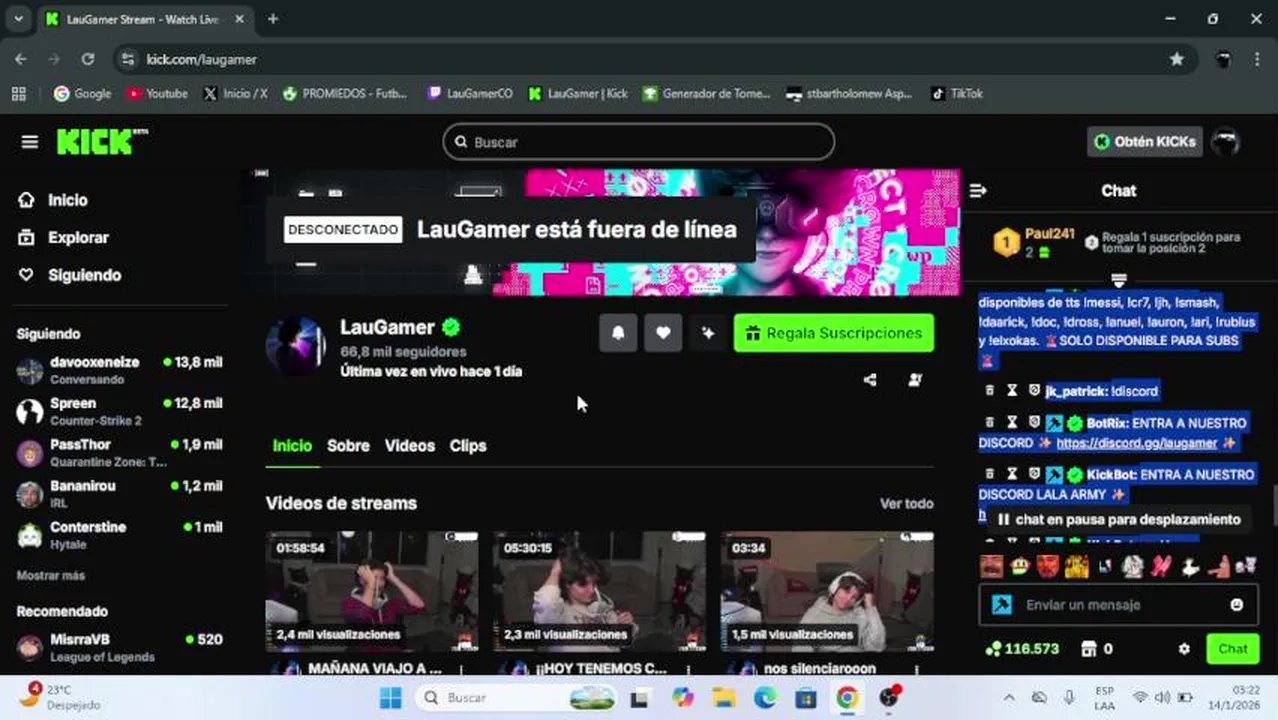Open MisrraVB recommended channel
The image size is (1278, 720).
point(120,647)
